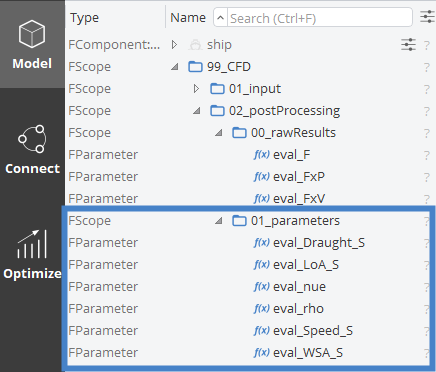Select the ship tree item

click(x=219, y=45)
